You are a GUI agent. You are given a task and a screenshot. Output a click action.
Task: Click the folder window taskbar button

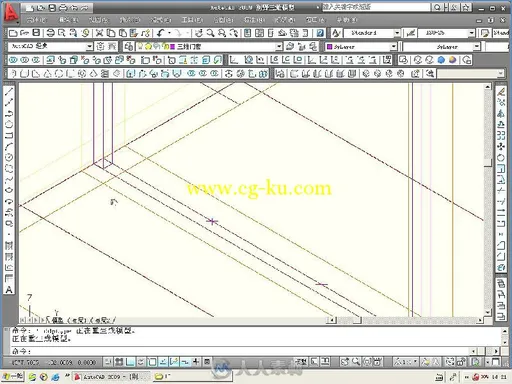tap(192, 377)
